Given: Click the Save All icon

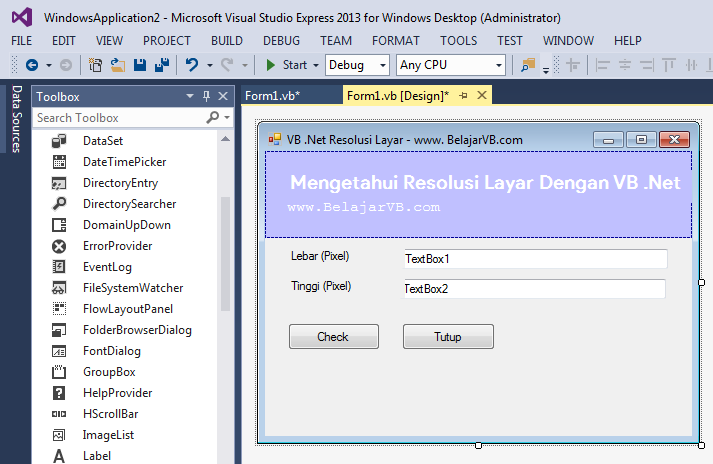Looking at the screenshot, I should click(x=162, y=65).
